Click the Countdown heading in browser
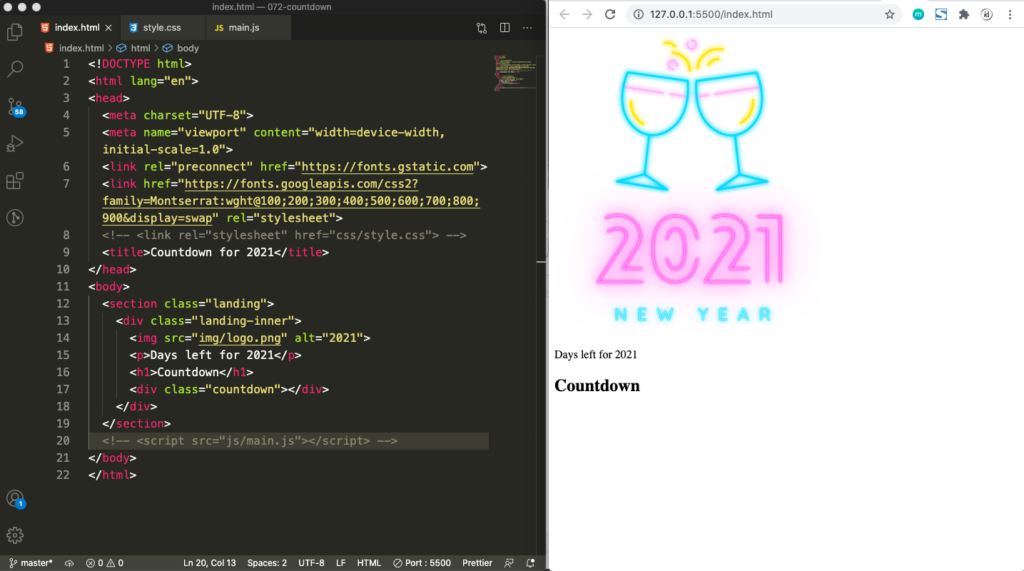The image size is (1024, 571). (x=597, y=385)
